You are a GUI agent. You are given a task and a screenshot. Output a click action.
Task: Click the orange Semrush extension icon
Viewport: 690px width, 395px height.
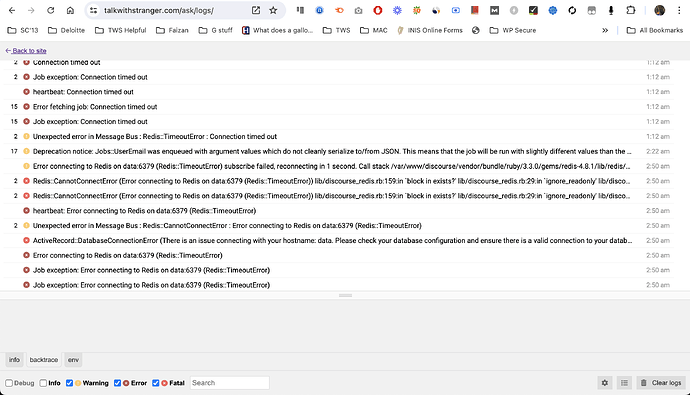tap(339, 10)
